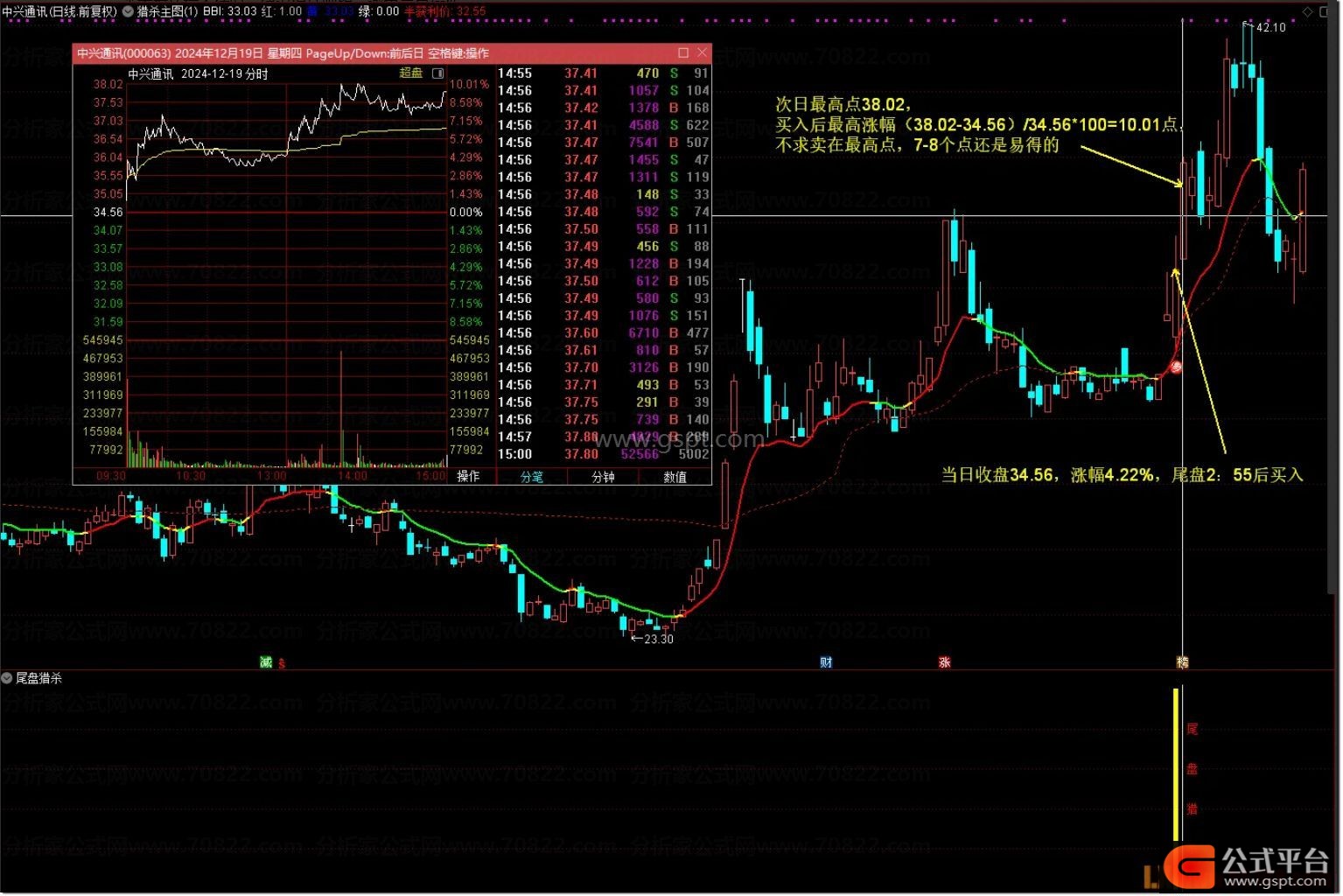1343x896 pixels.
Task: Click the yellow 尾盘猎杀 signal bar
Action: [x=1177, y=765]
